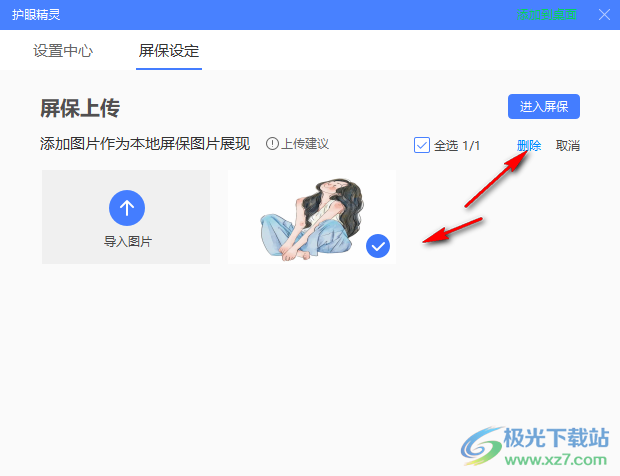This screenshot has height=476, width=620.
Task: Switch to the 设置中心 tab
Action: pos(63,51)
